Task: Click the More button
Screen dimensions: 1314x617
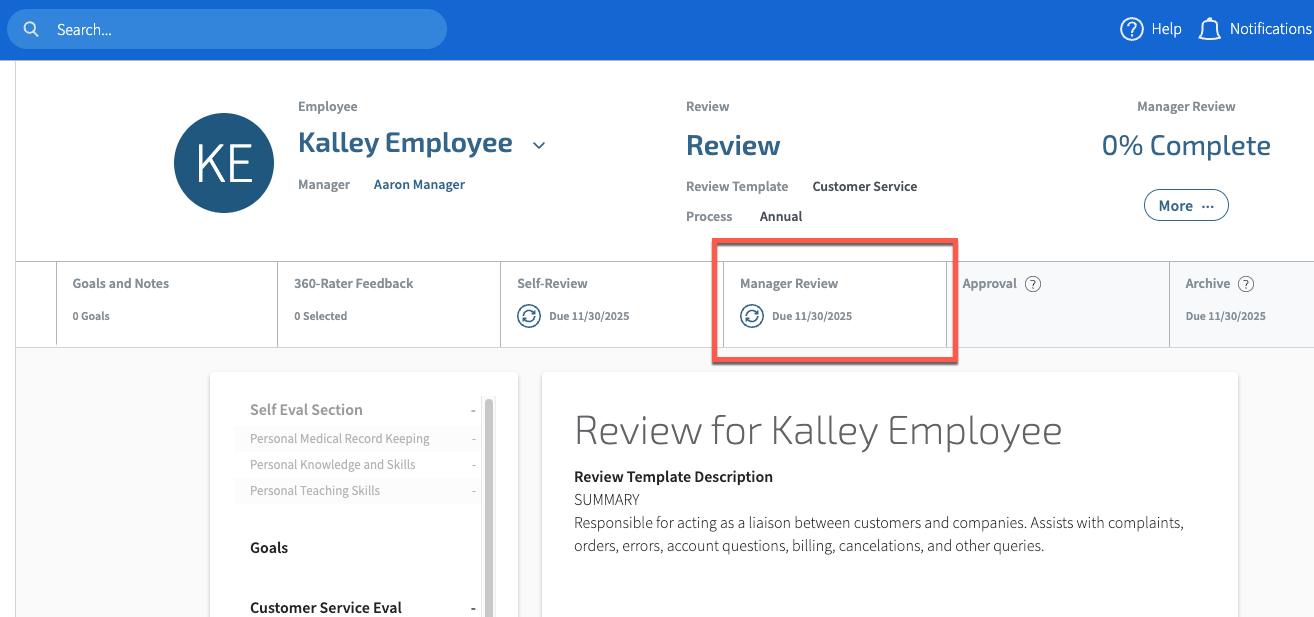Action: point(1186,205)
